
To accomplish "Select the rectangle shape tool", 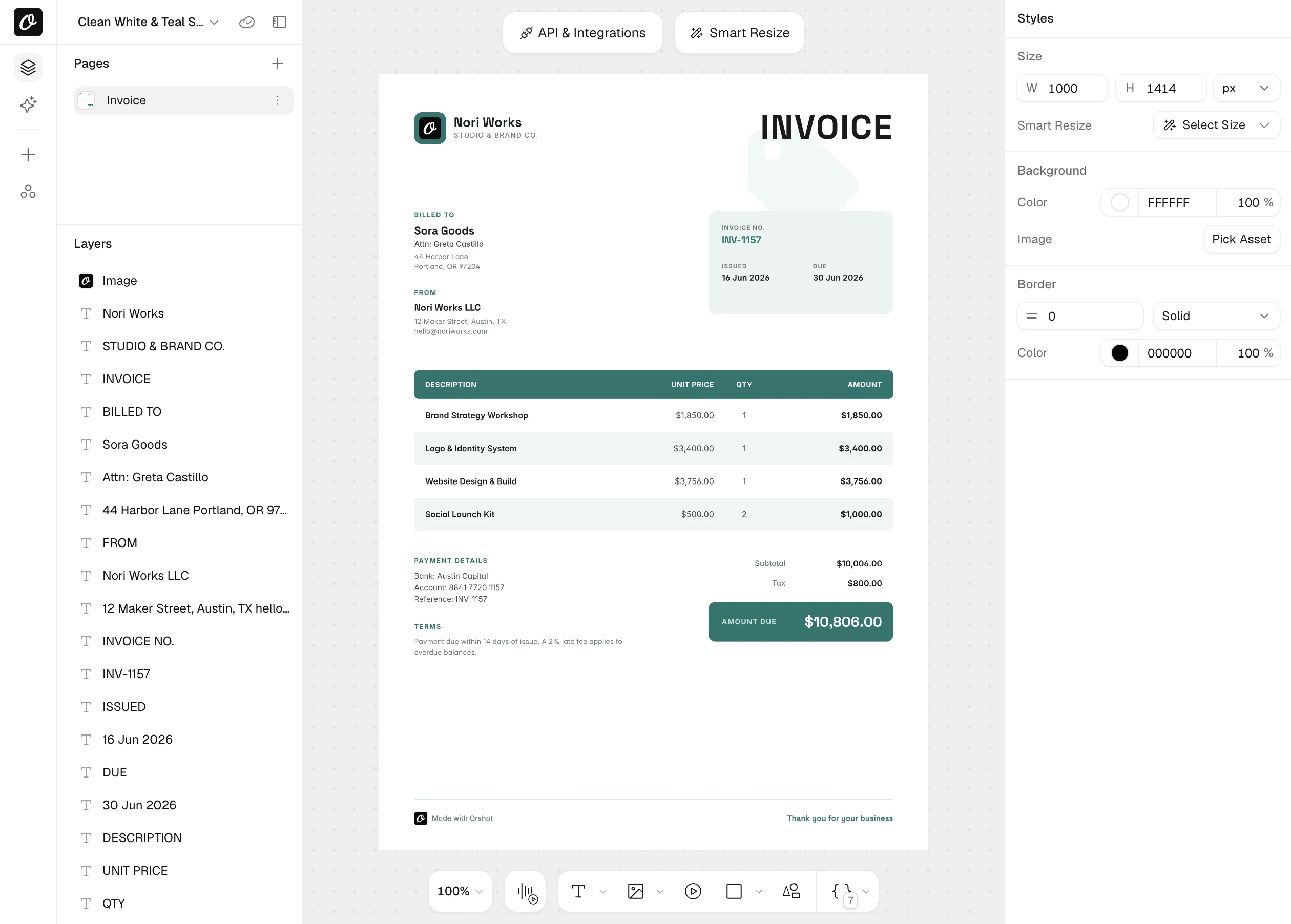I will [x=734, y=891].
